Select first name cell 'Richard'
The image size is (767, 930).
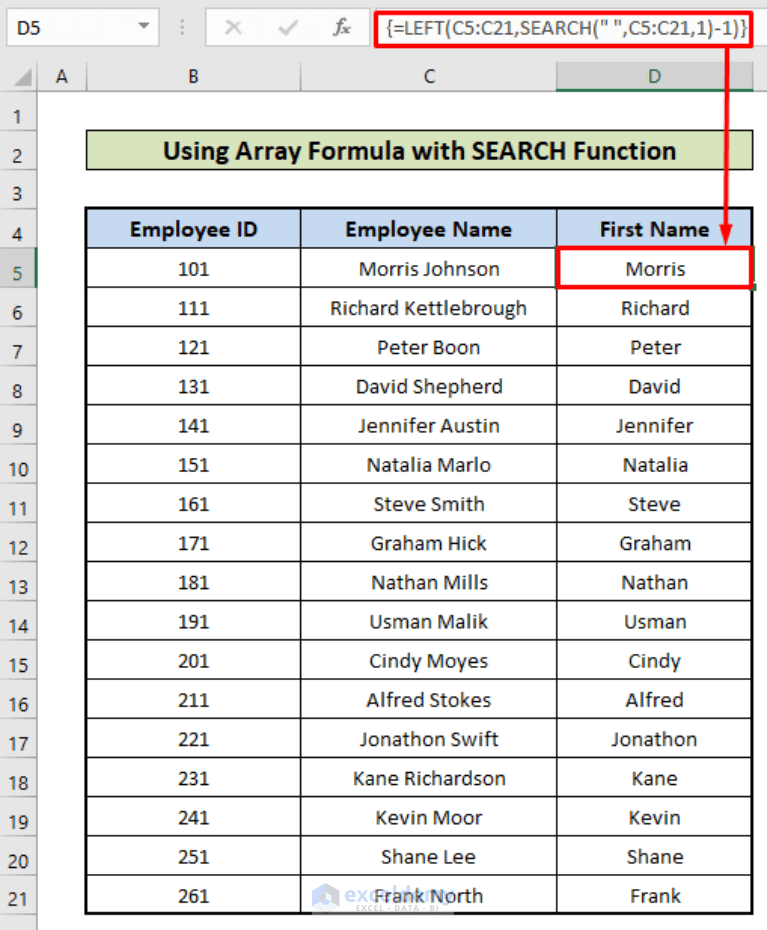(x=654, y=308)
